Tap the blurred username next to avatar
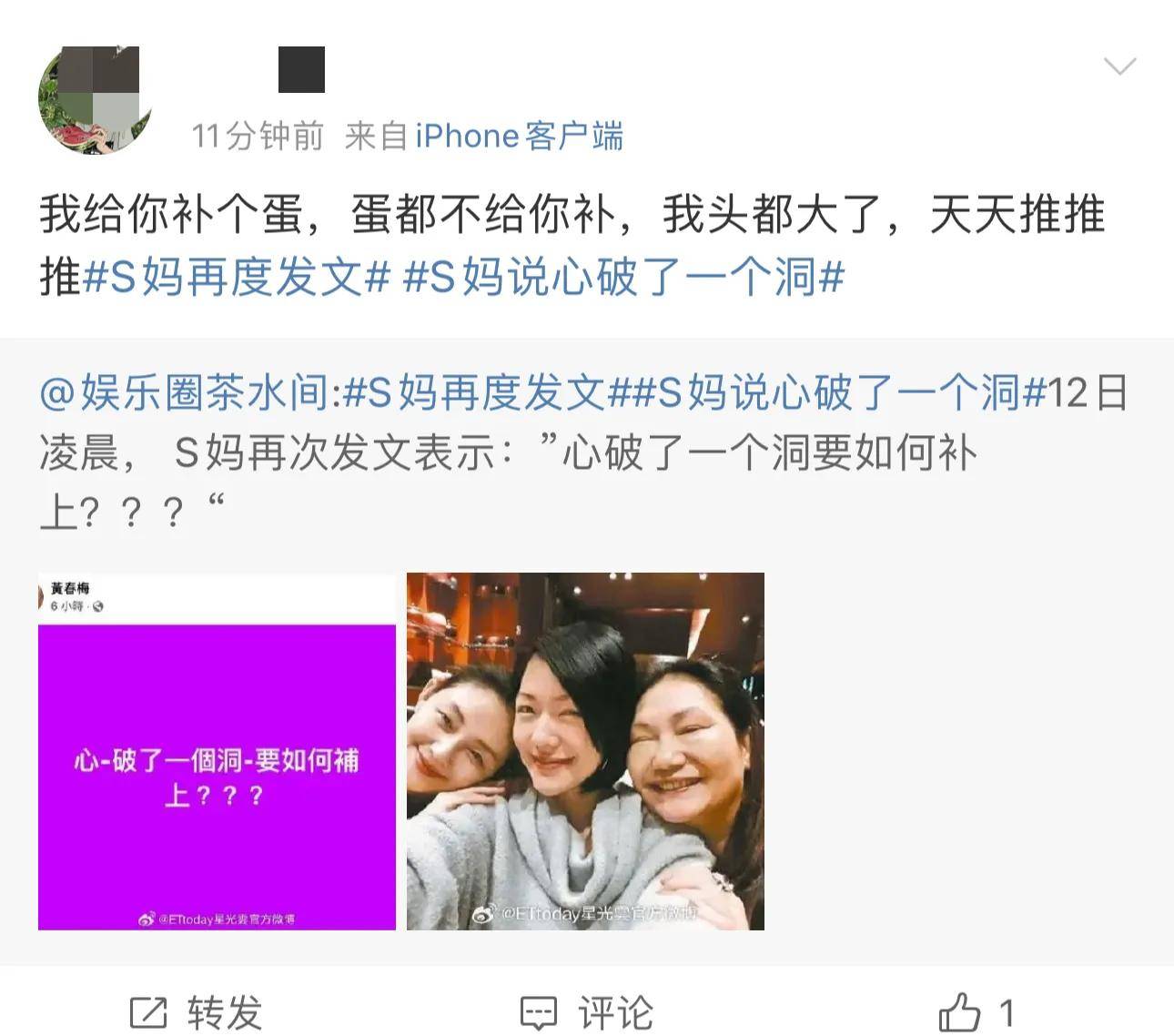Screen dimensions: 1174x1036 301,69
